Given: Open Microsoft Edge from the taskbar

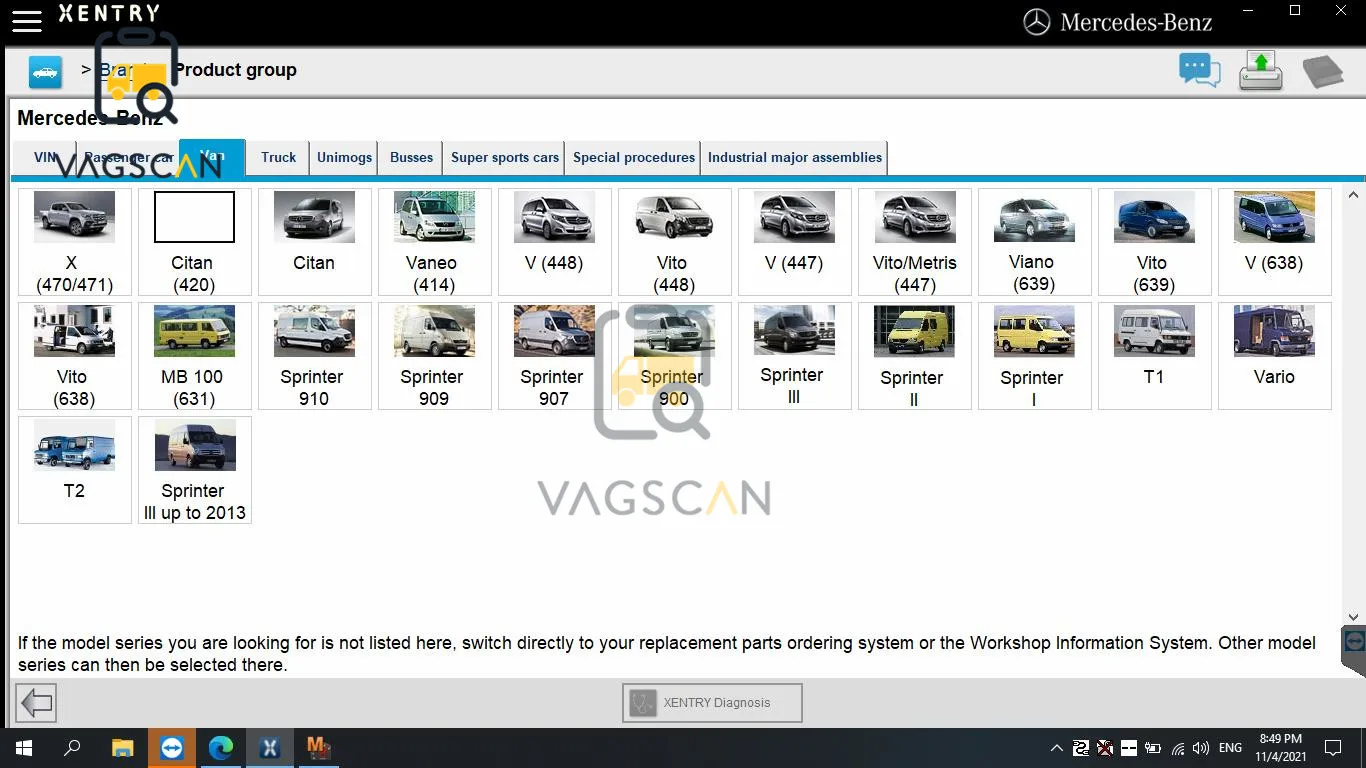Looking at the screenshot, I should [x=220, y=748].
